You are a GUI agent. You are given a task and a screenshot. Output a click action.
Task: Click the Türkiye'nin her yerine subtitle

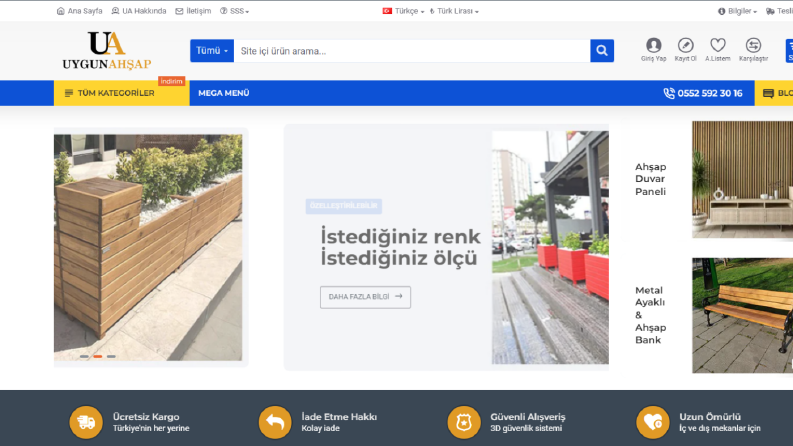pyautogui.click(x=151, y=428)
